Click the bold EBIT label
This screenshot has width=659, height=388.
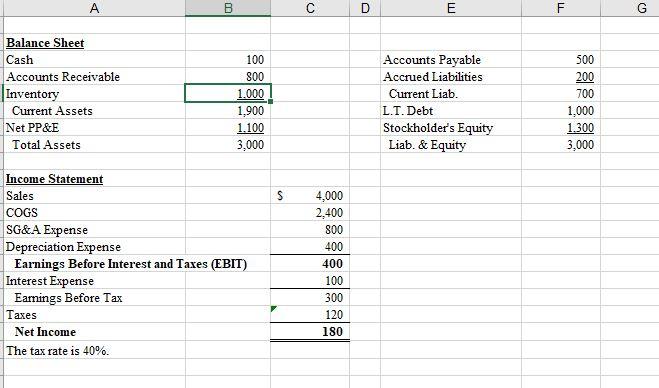pyautogui.click(x=131, y=264)
